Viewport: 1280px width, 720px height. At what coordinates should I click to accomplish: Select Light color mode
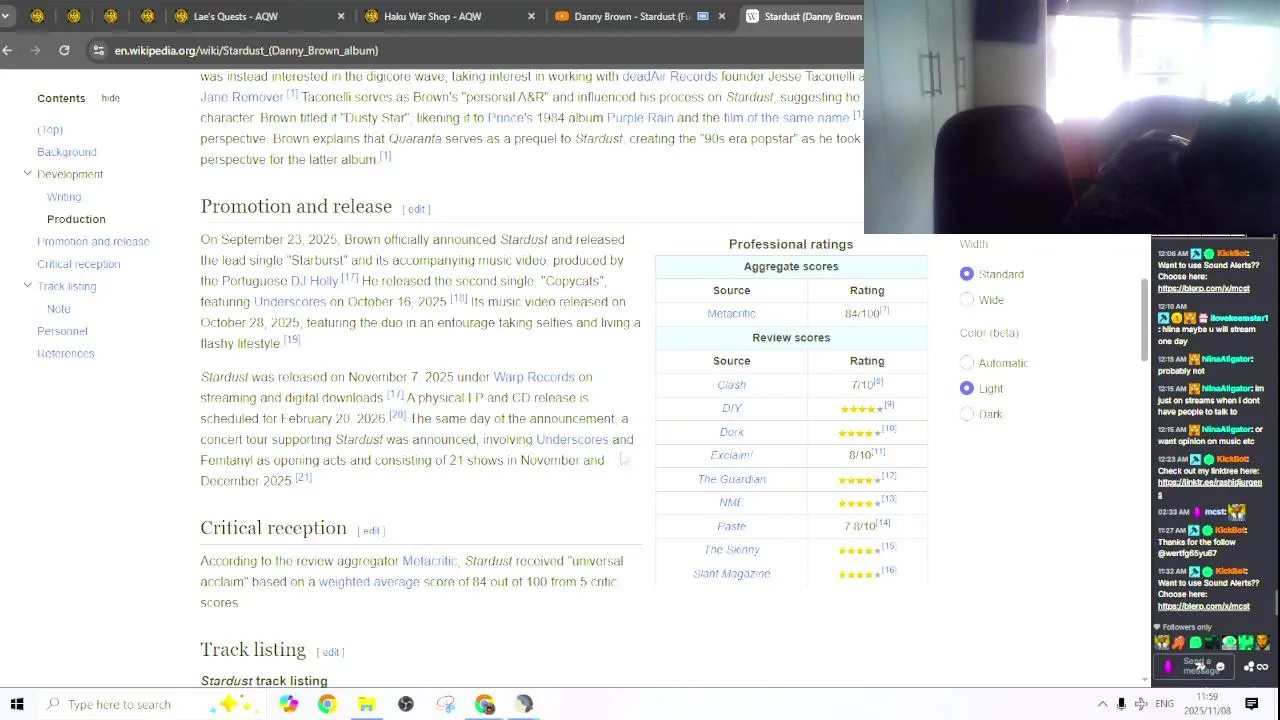coord(966,388)
